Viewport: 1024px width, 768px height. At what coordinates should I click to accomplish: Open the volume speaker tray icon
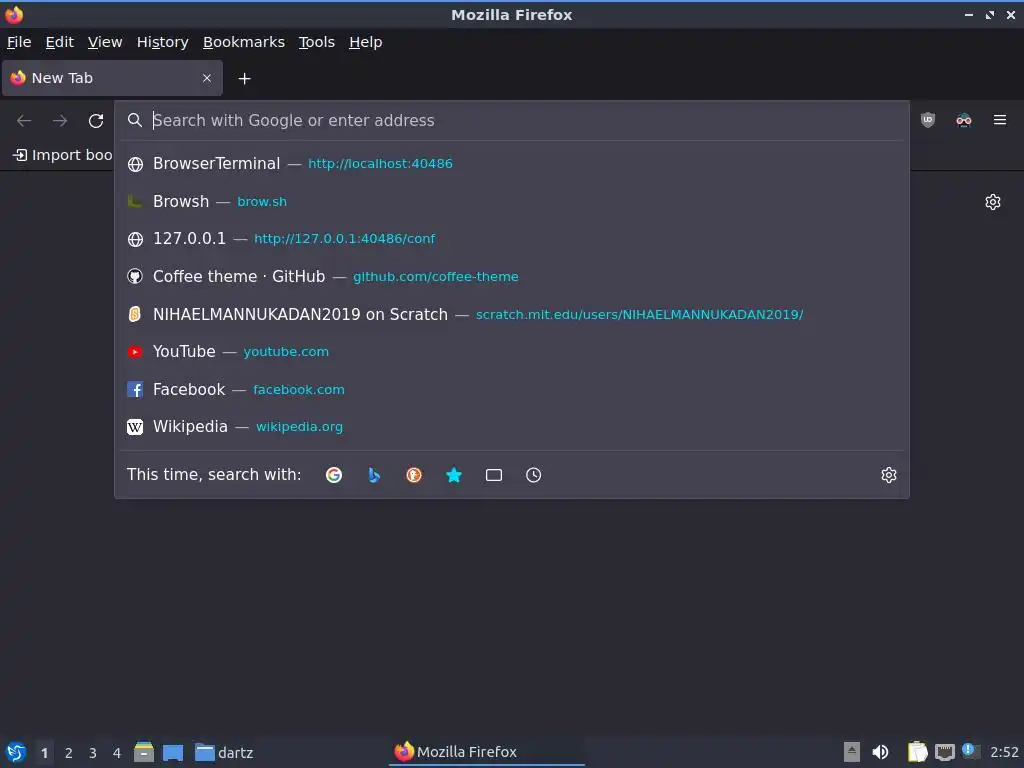pos(880,752)
